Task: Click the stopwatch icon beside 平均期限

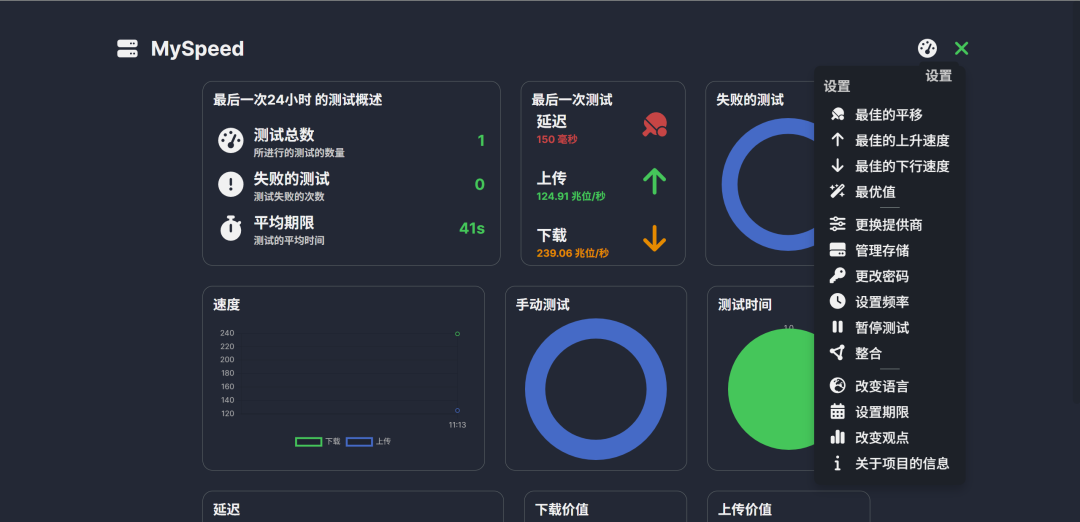Action: point(231,228)
